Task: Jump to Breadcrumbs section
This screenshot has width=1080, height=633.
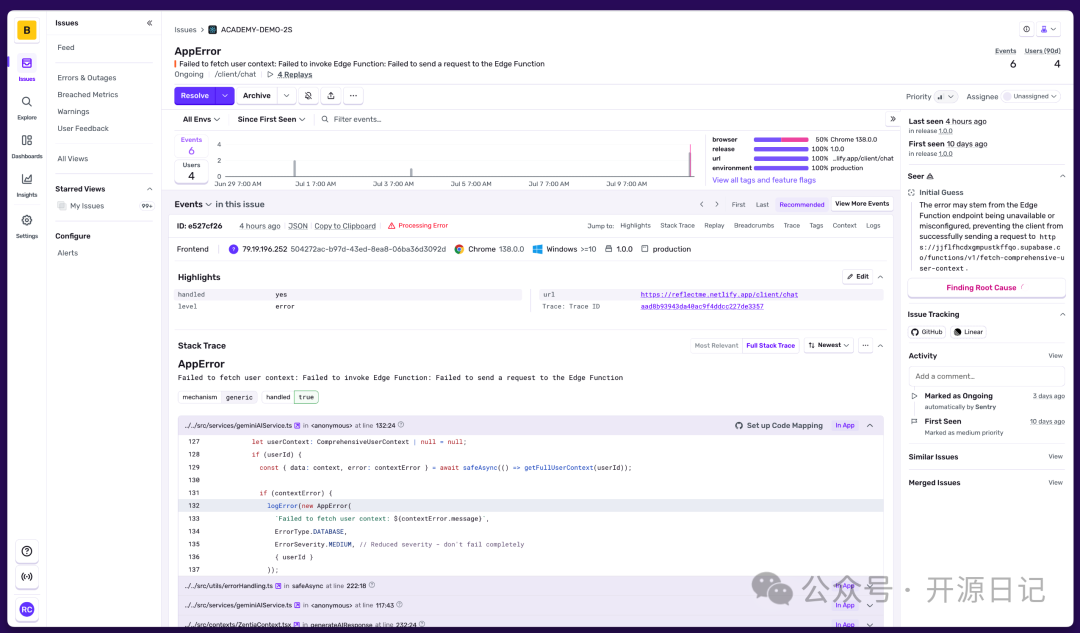Action: (754, 226)
